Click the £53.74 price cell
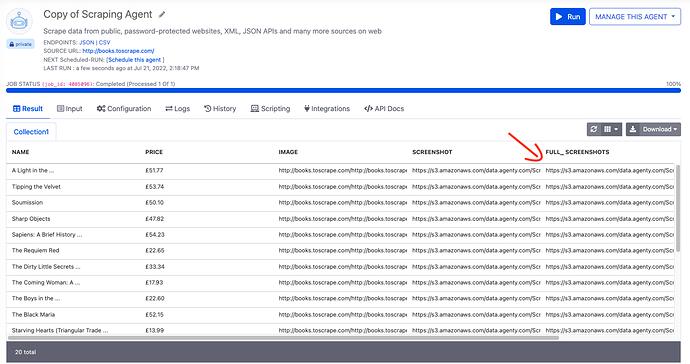Image resolution: width=690 pixels, height=364 pixels. tap(154, 187)
